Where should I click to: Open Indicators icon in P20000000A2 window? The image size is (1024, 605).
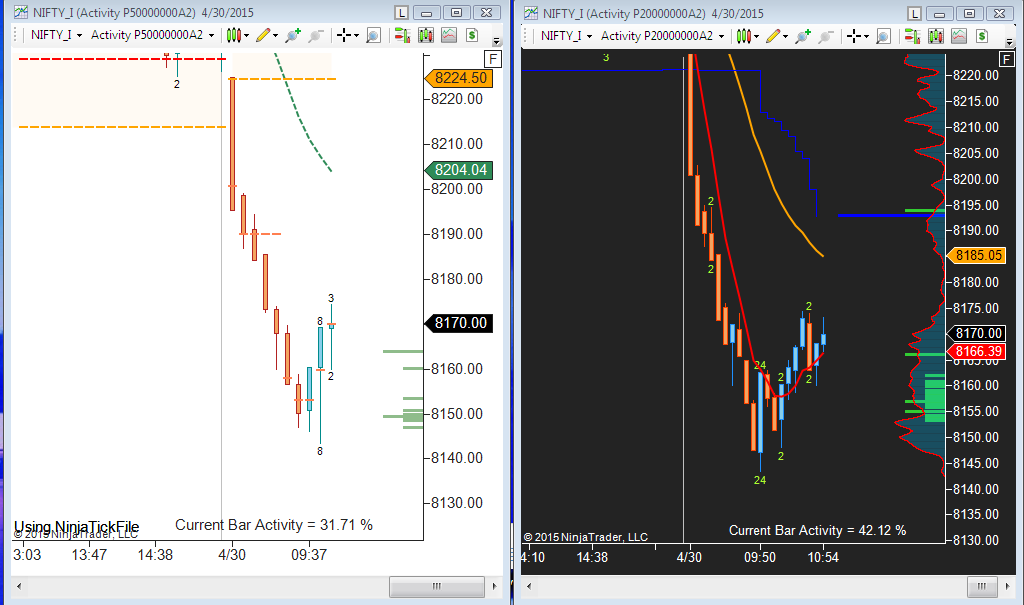coord(959,37)
